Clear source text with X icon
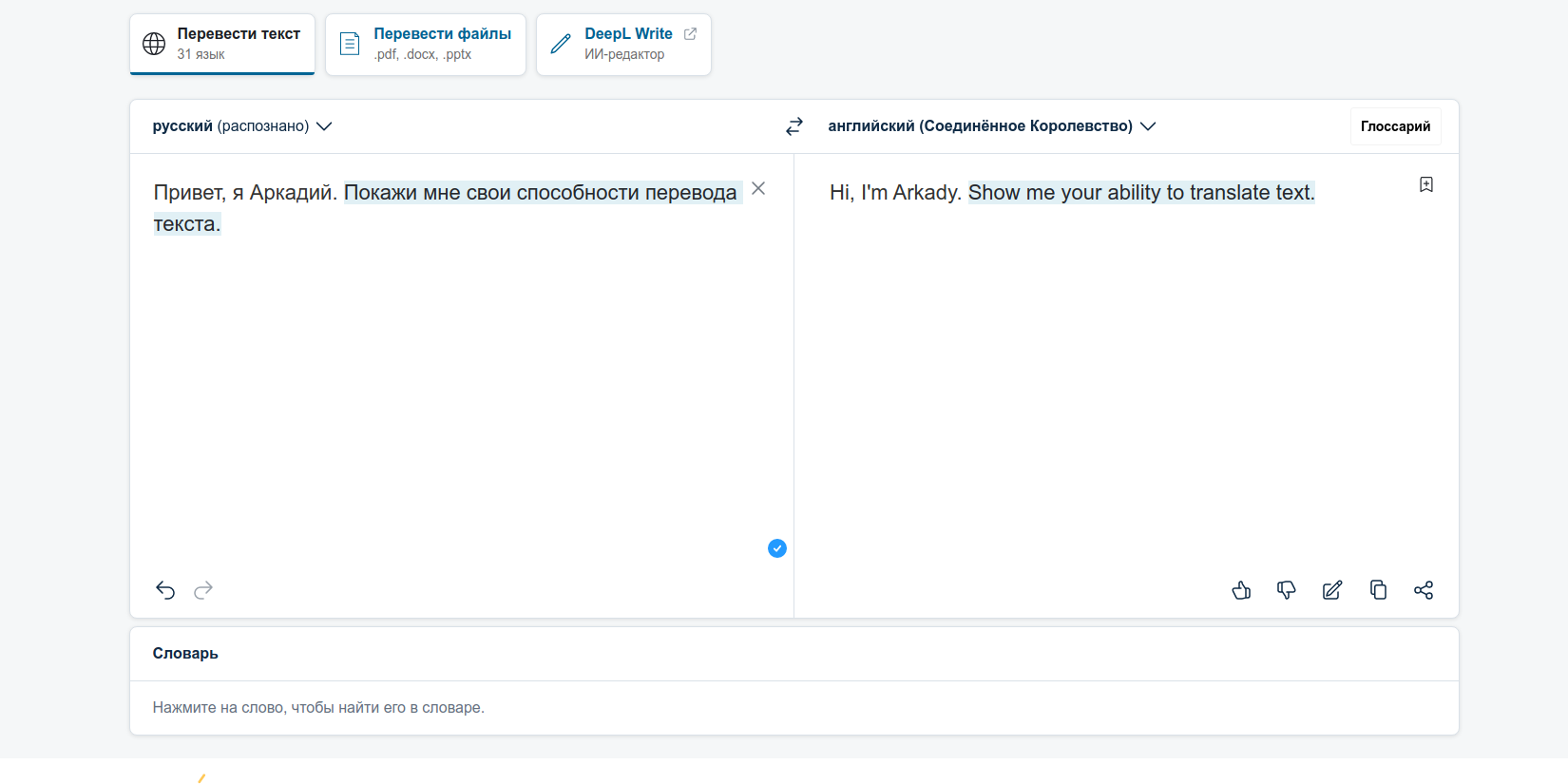This screenshot has width=1568, height=784. coord(758,188)
